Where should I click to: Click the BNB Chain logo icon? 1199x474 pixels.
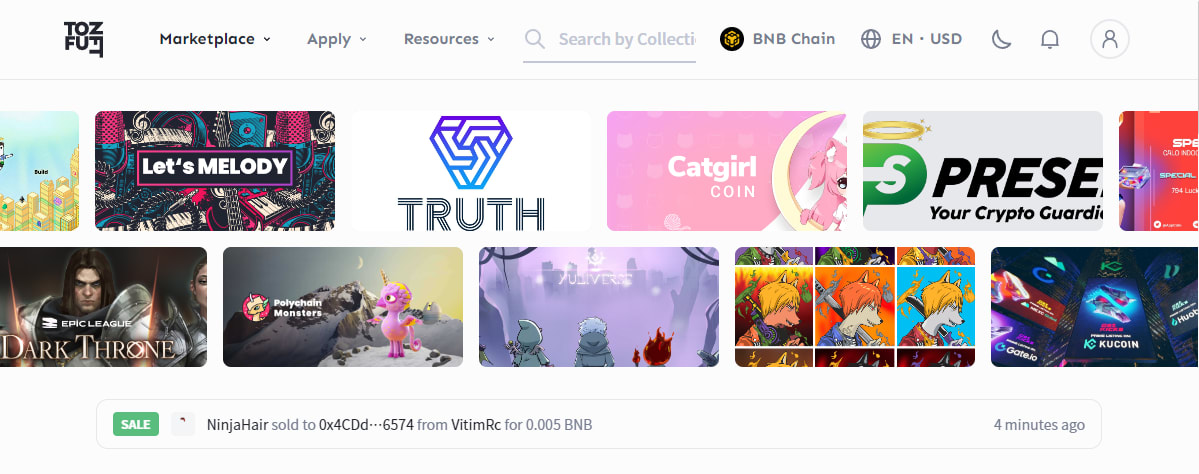coord(732,39)
